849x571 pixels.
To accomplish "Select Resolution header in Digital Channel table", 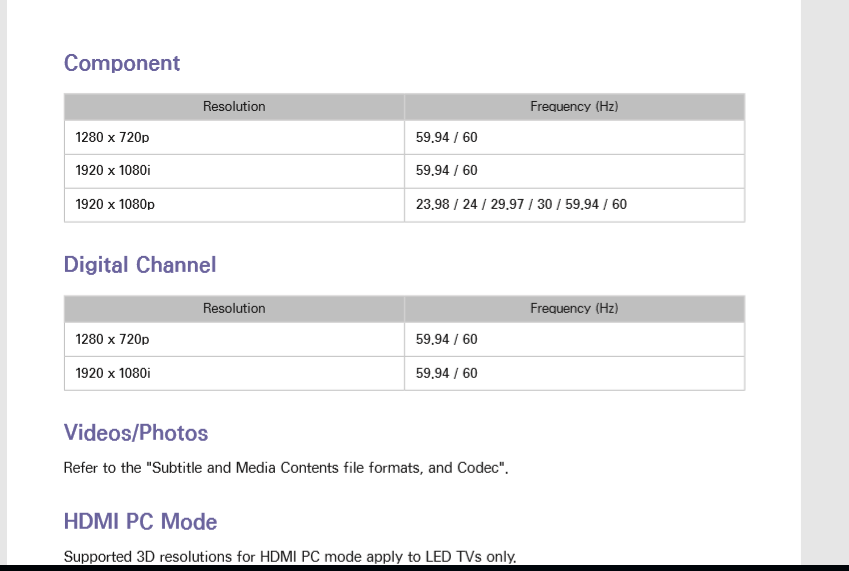I will point(234,308).
